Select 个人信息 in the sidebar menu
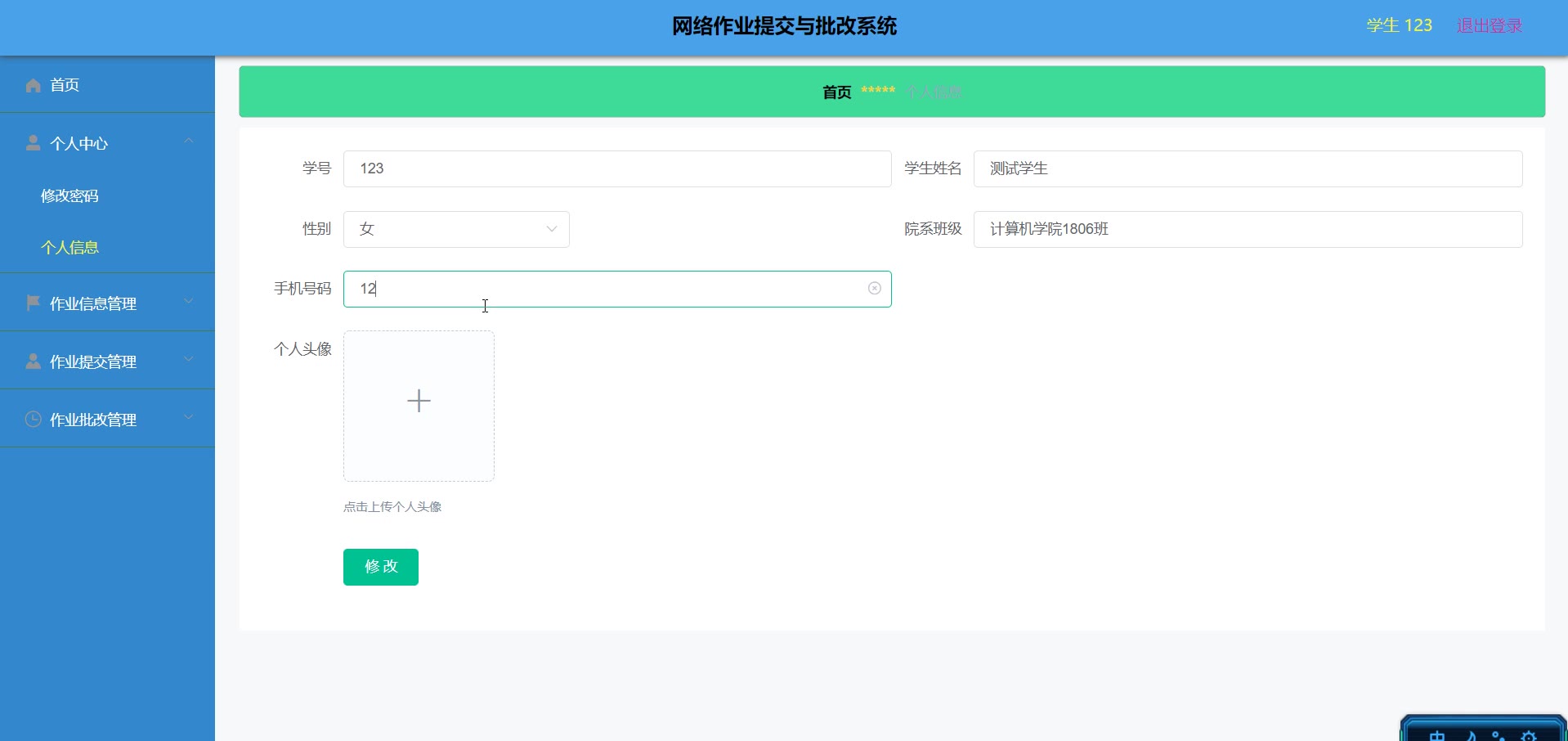 coord(69,248)
